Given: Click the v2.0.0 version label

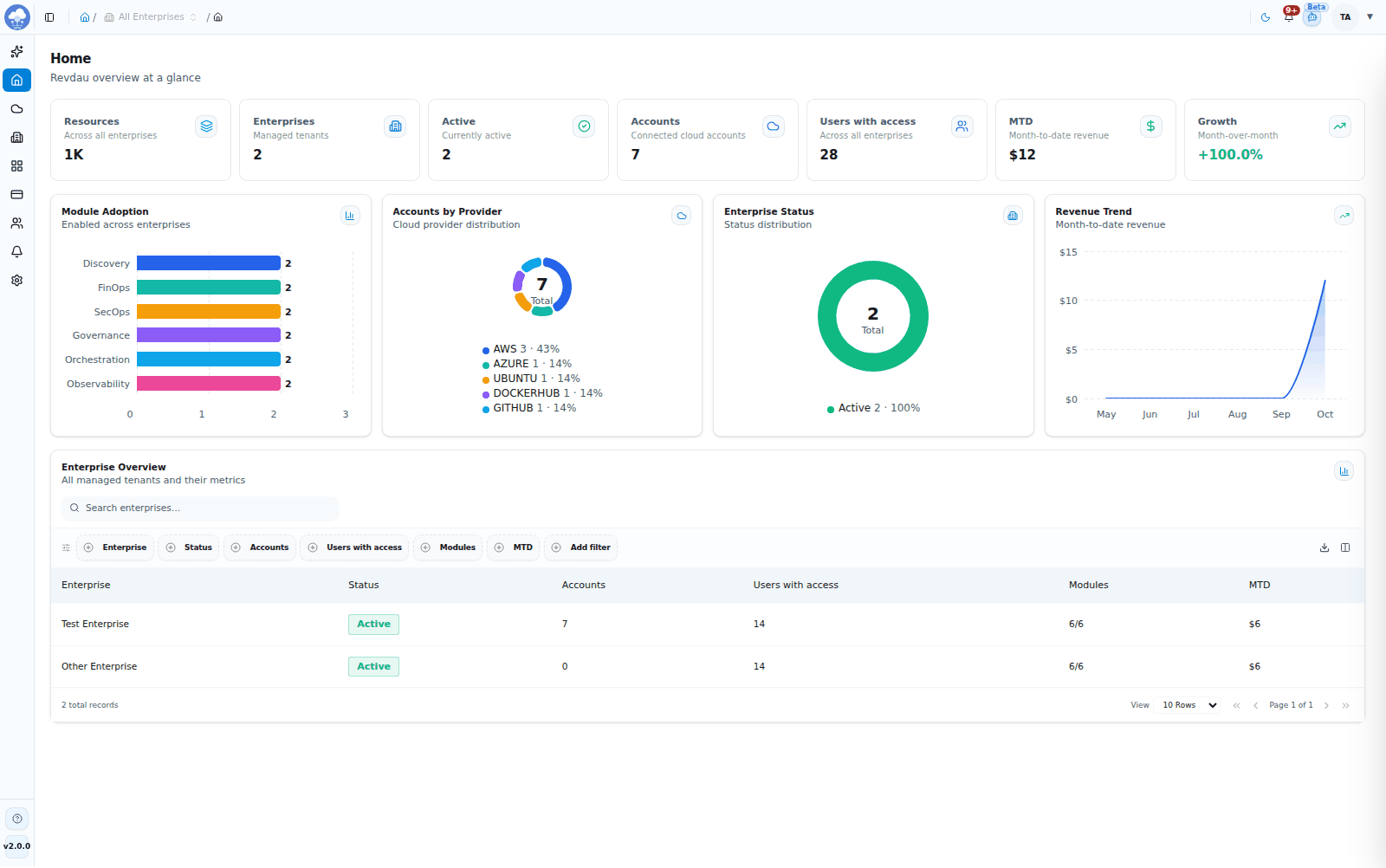Looking at the screenshot, I should (x=16, y=846).
